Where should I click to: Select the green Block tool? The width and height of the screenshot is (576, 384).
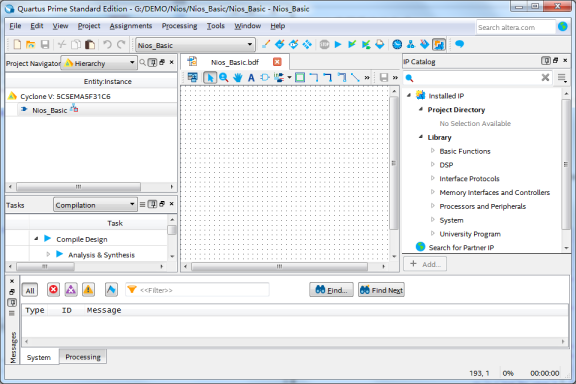[x=300, y=78]
